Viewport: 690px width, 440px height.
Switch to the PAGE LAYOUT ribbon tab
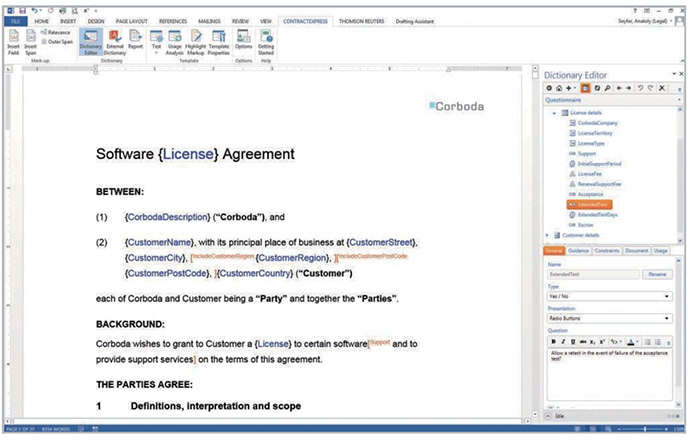coord(132,21)
